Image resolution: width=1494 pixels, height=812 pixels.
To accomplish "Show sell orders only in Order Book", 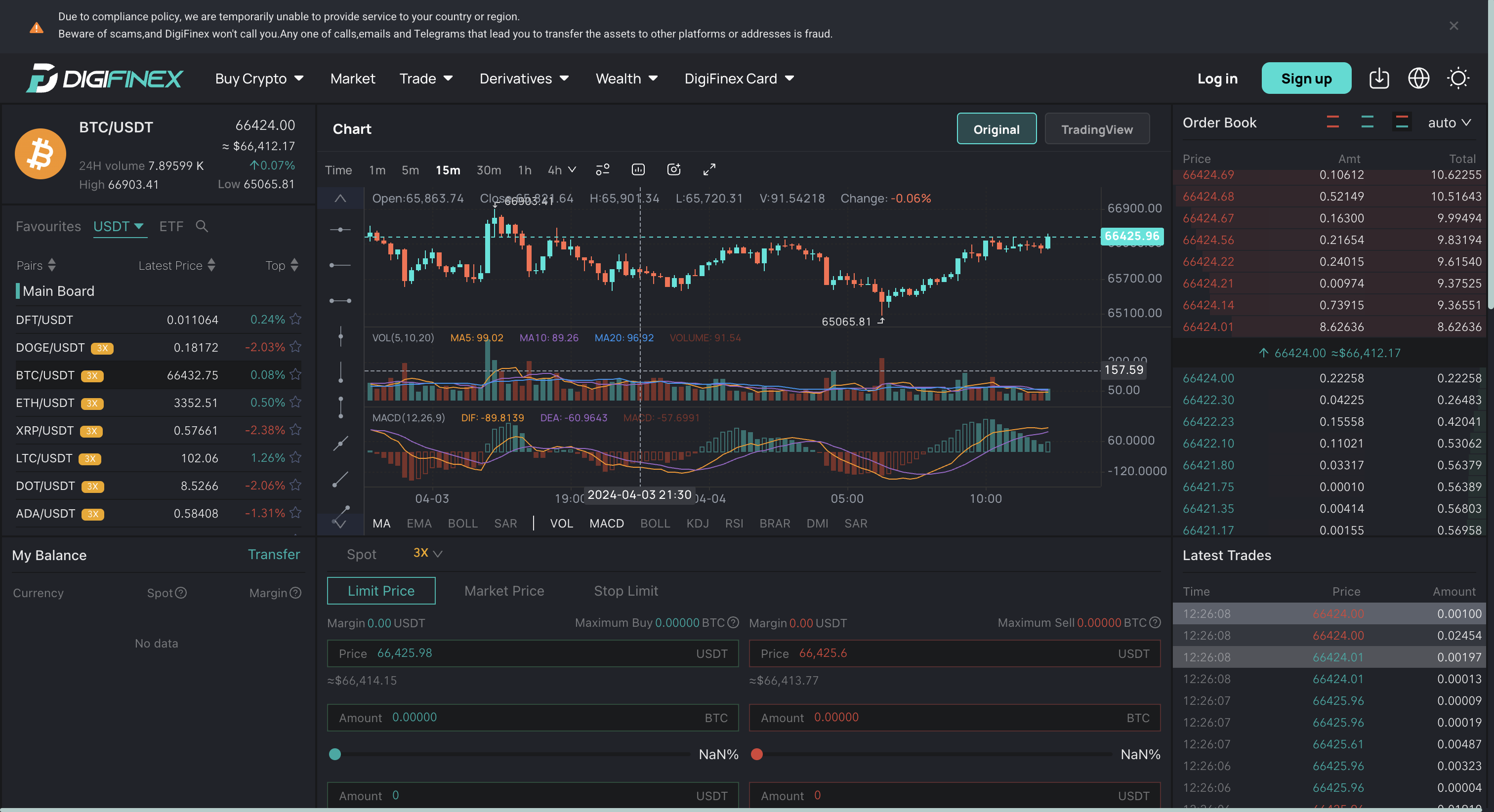I will point(1333,122).
